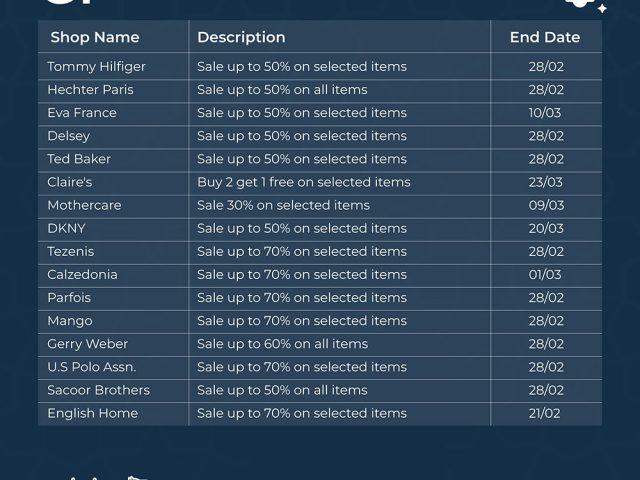The image size is (640, 480).
Task: Open the Tezenis shop entry
Action: 70,251
